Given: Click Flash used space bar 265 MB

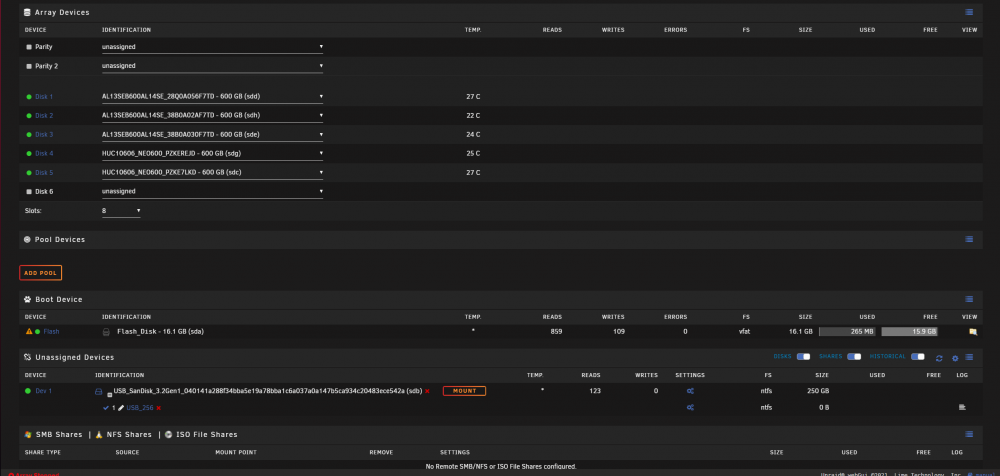Looking at the screenshot, I should coord(847,332).
